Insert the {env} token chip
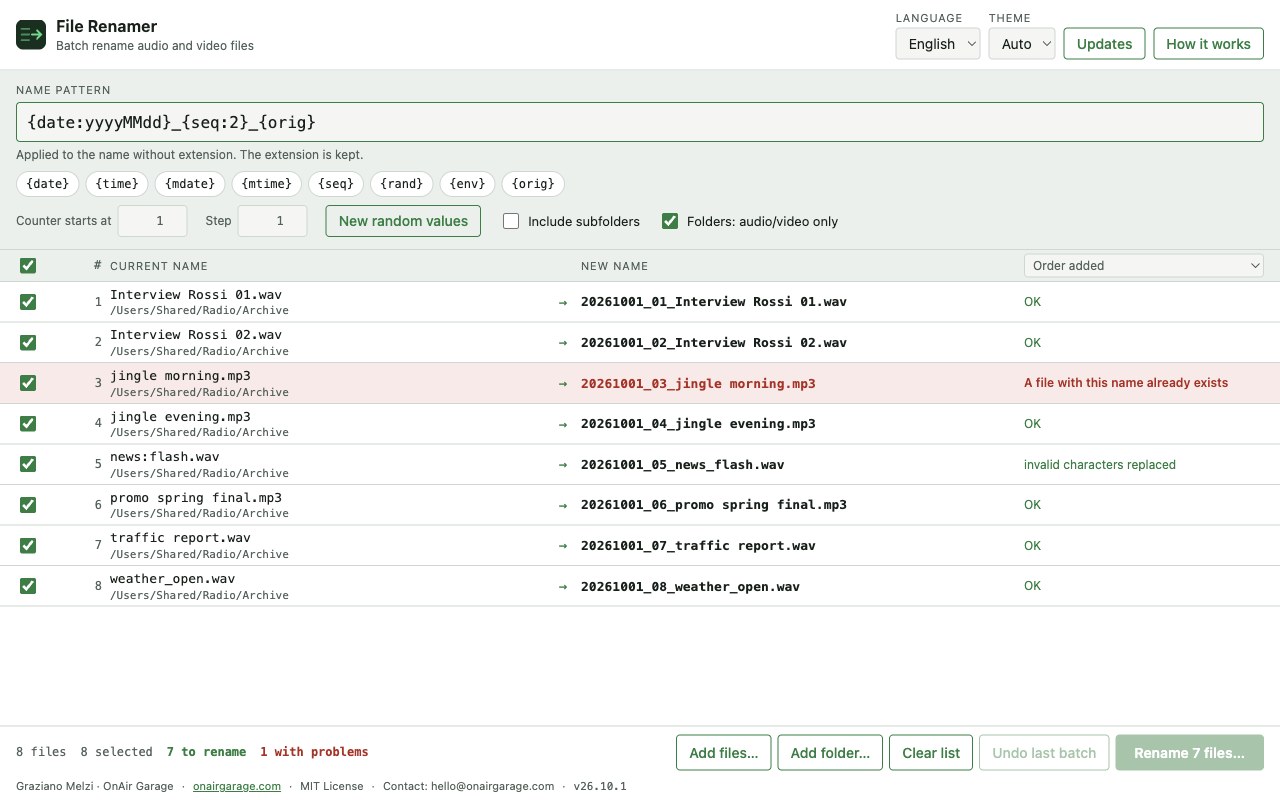 point(468,184)
